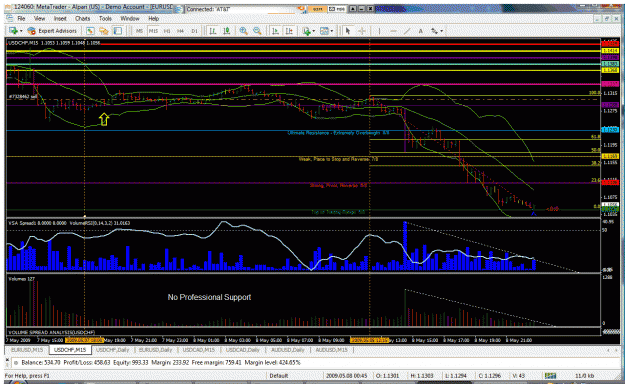Switch chart to H4 timeframe
Image resolution: width=625 pixels, height=384 pixels.
(181, 31)
